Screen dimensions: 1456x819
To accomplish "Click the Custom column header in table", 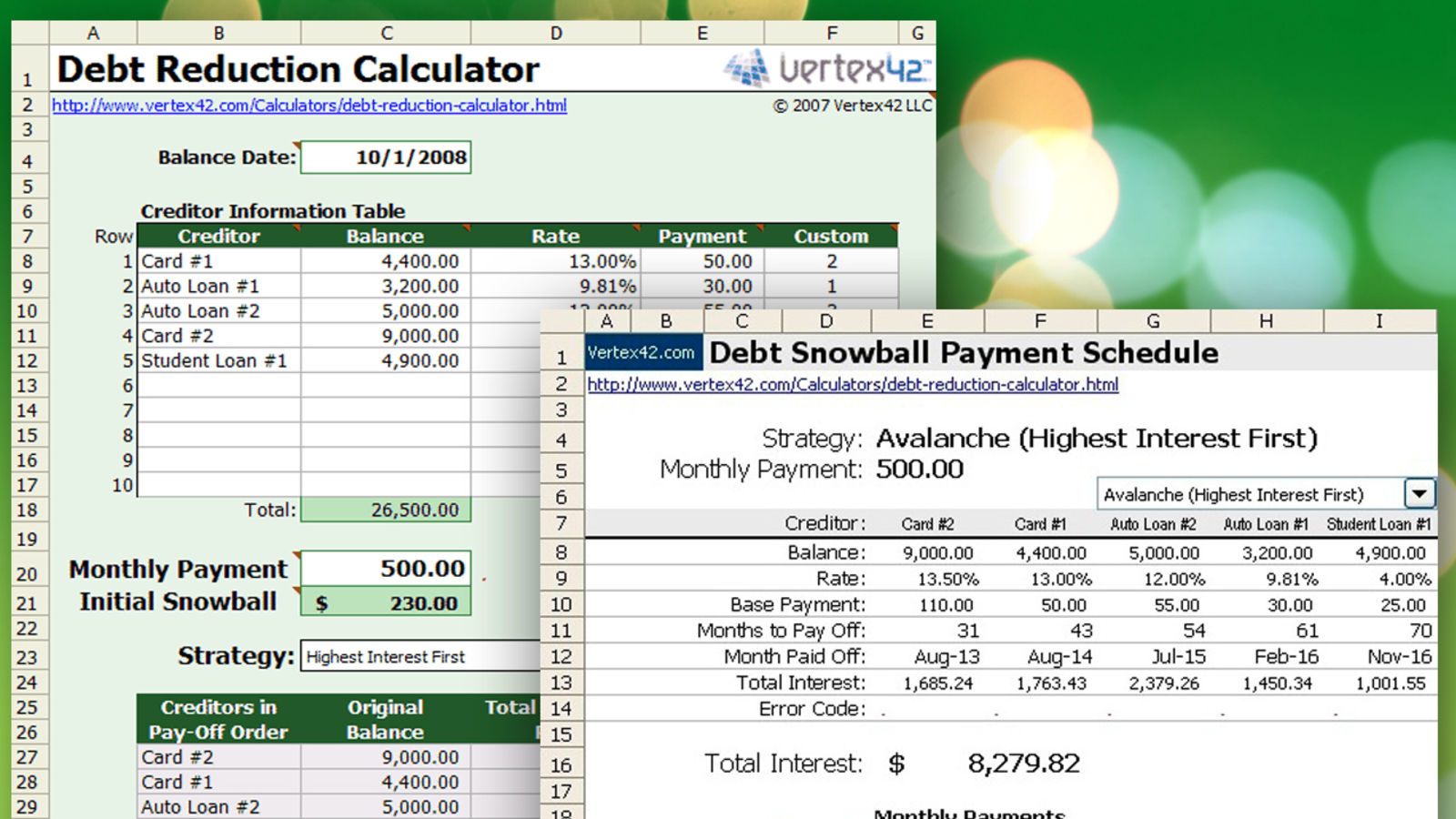I will point(831,237).
